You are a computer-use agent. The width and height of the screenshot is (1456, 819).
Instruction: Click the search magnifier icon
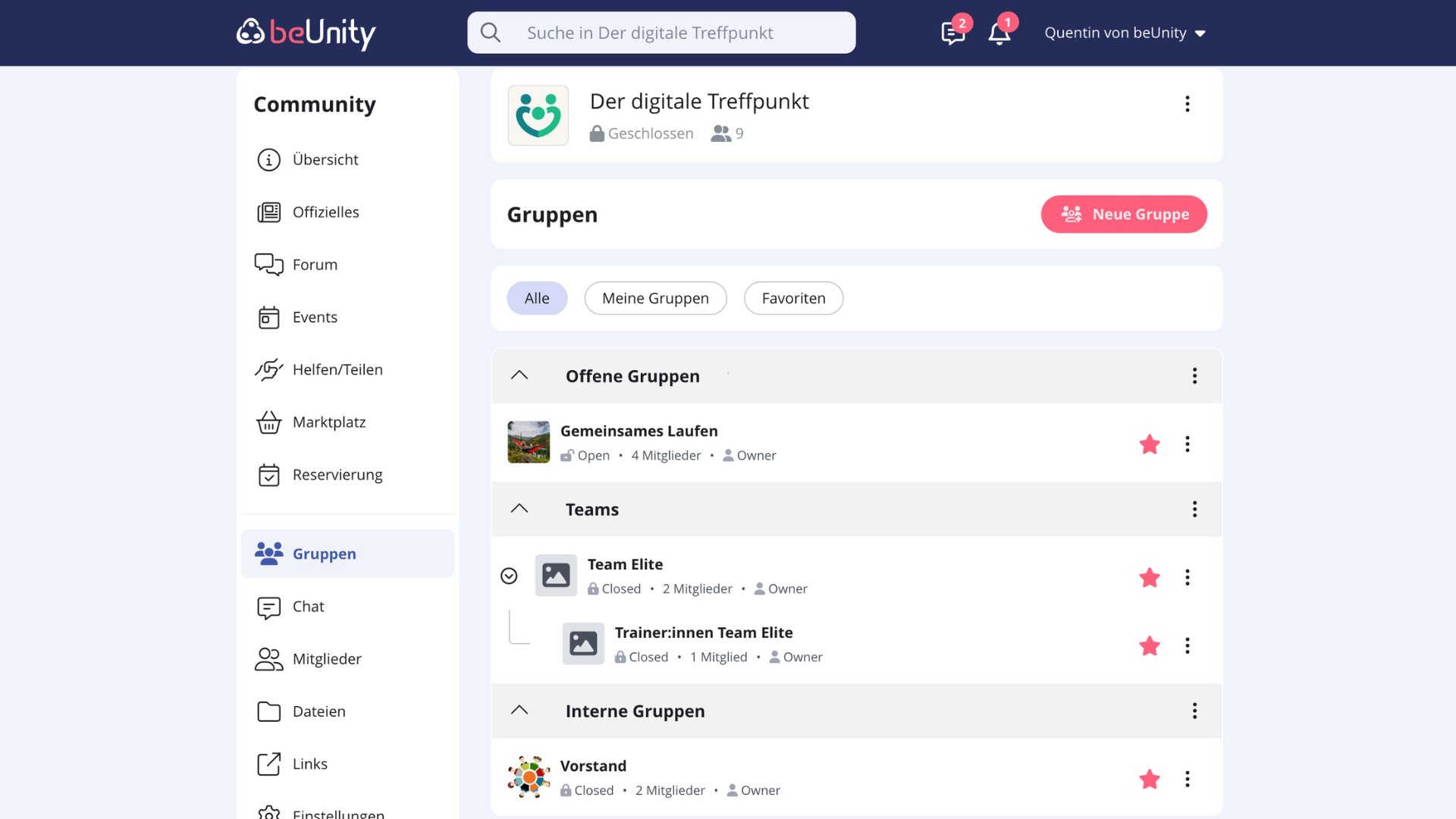[490, 33]
